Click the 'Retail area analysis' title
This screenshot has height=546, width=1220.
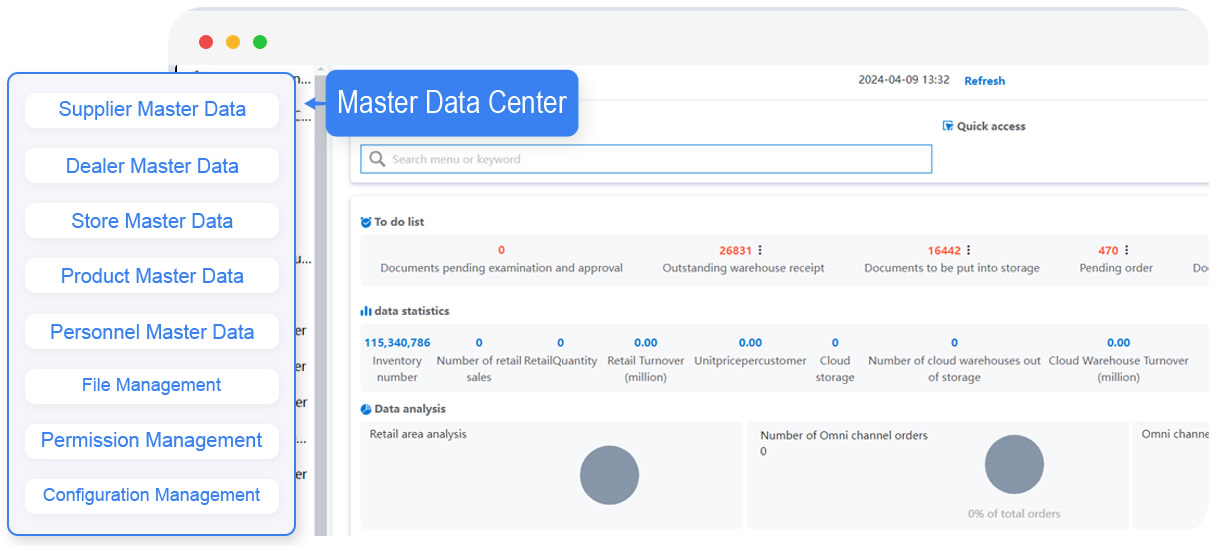coord(418,434)
